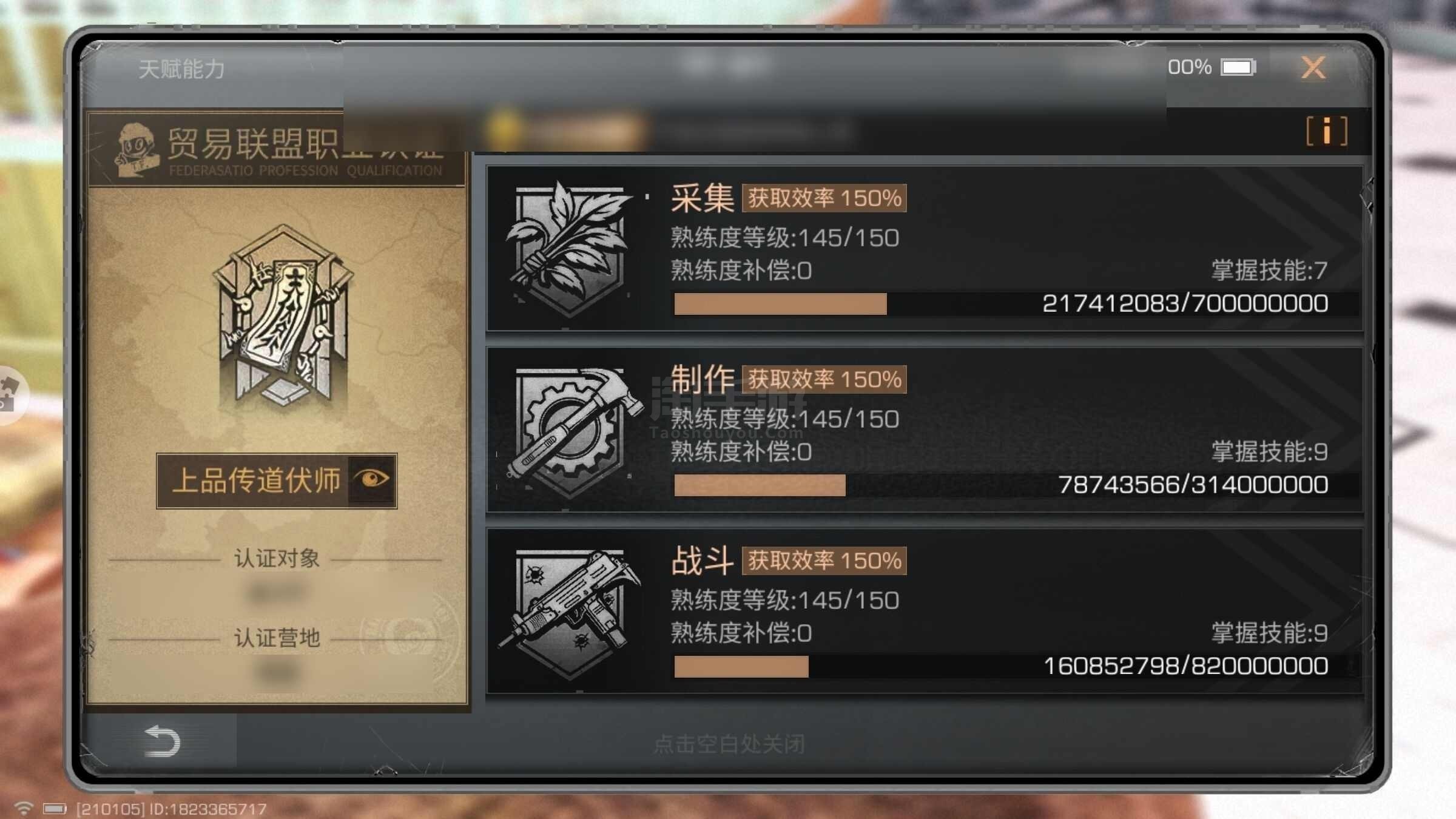
Task: Select the 采集 skill row title
Action: (702, 198)
